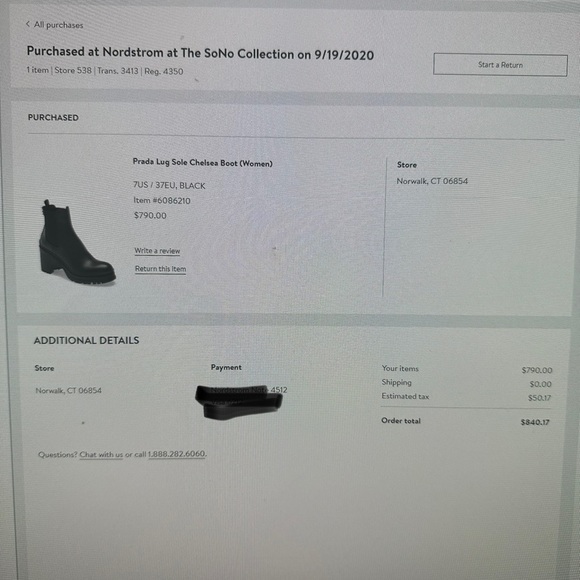Click the Start a Return button

500,65
